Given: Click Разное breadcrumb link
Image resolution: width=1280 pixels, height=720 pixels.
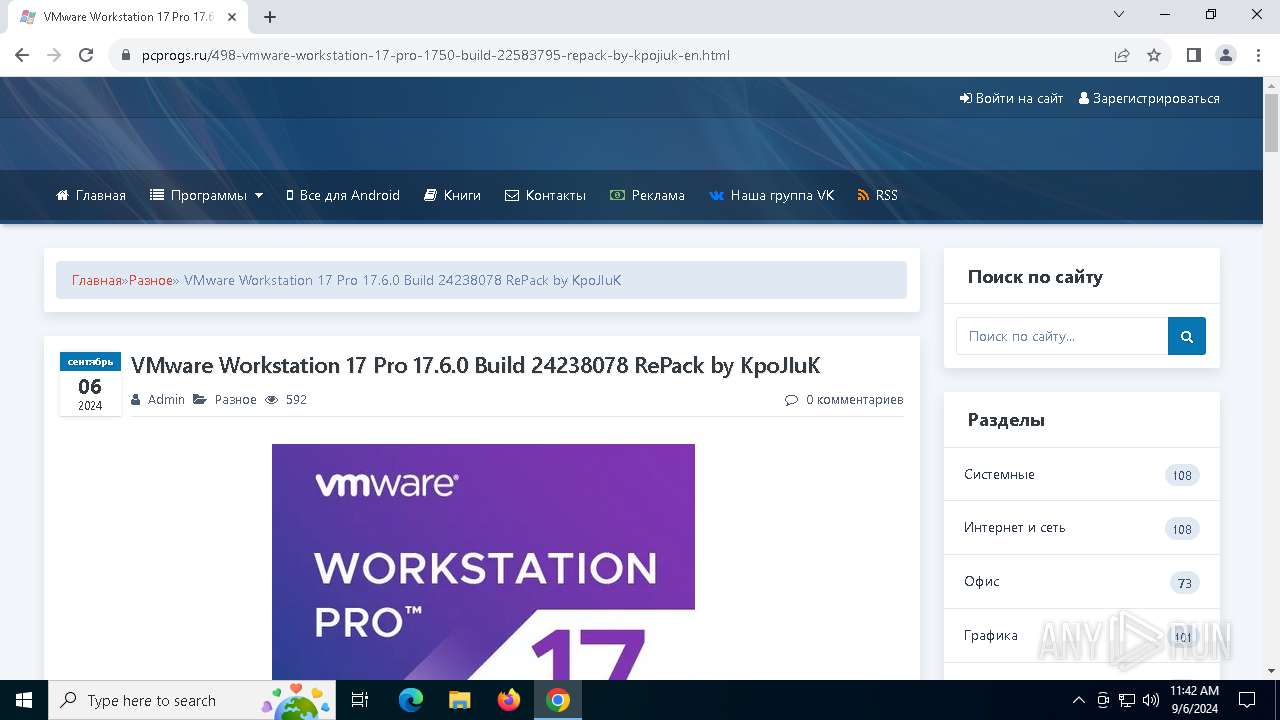Looking at the screenshot, I should 151,280.
